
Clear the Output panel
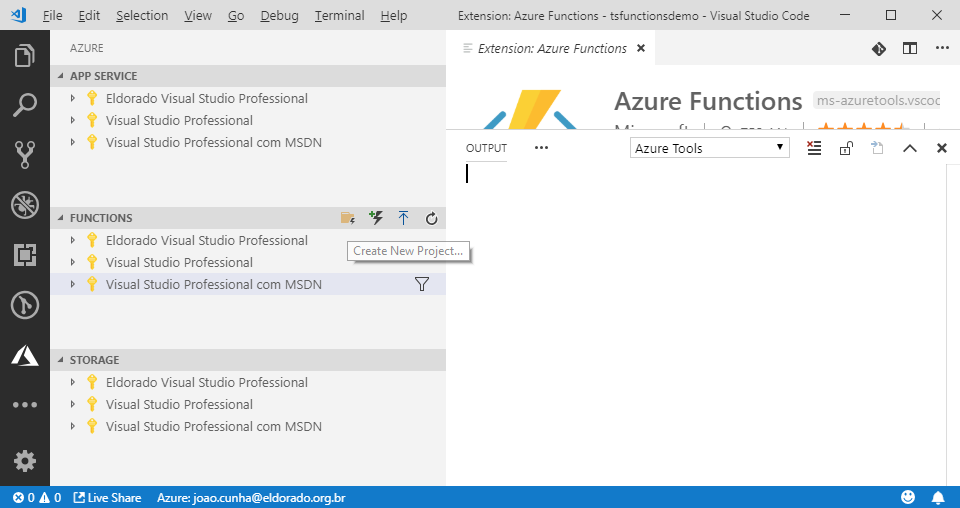coord(814,148)
